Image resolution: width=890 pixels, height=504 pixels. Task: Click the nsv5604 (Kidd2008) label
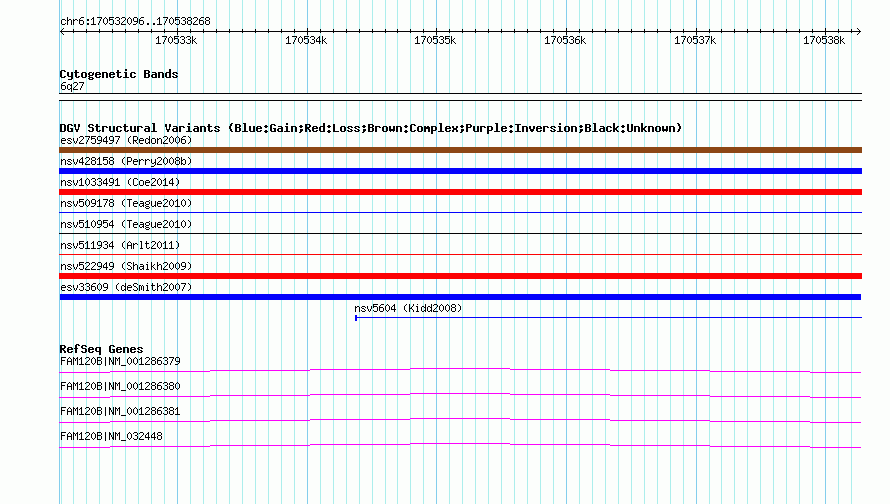[x=408, y=308]
